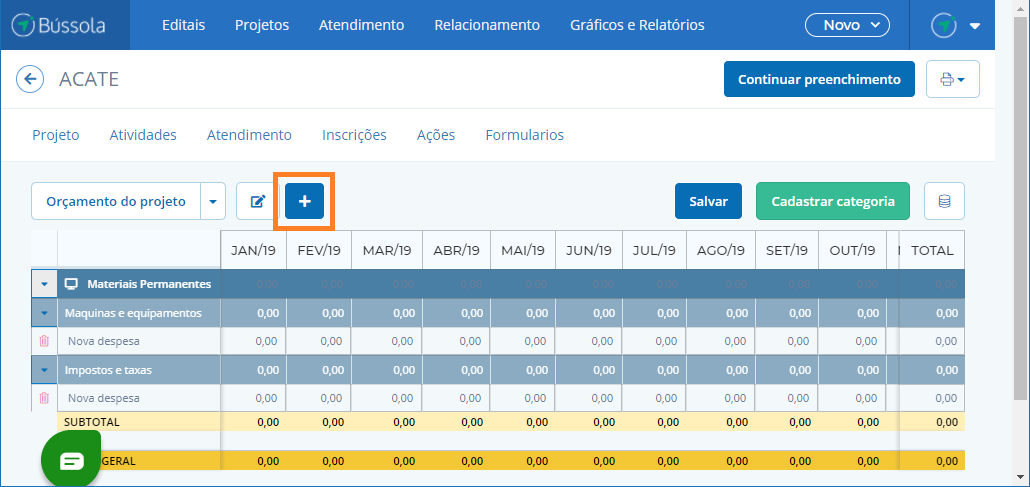
Task: Switch to the Atendimento tab under ACATE
Action: coord(249,135)
